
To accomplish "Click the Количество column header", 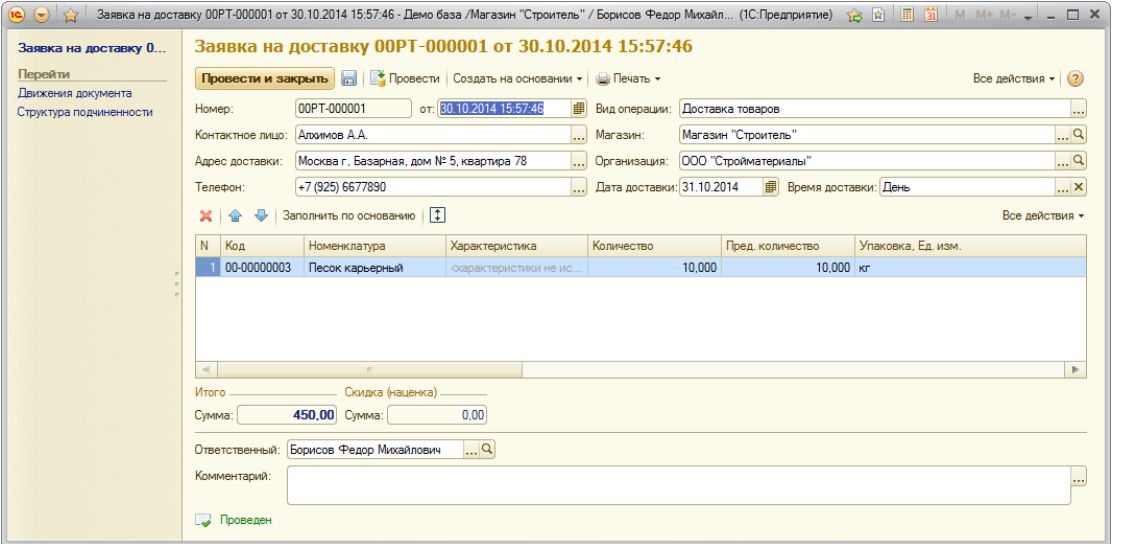I will [655, 246].
